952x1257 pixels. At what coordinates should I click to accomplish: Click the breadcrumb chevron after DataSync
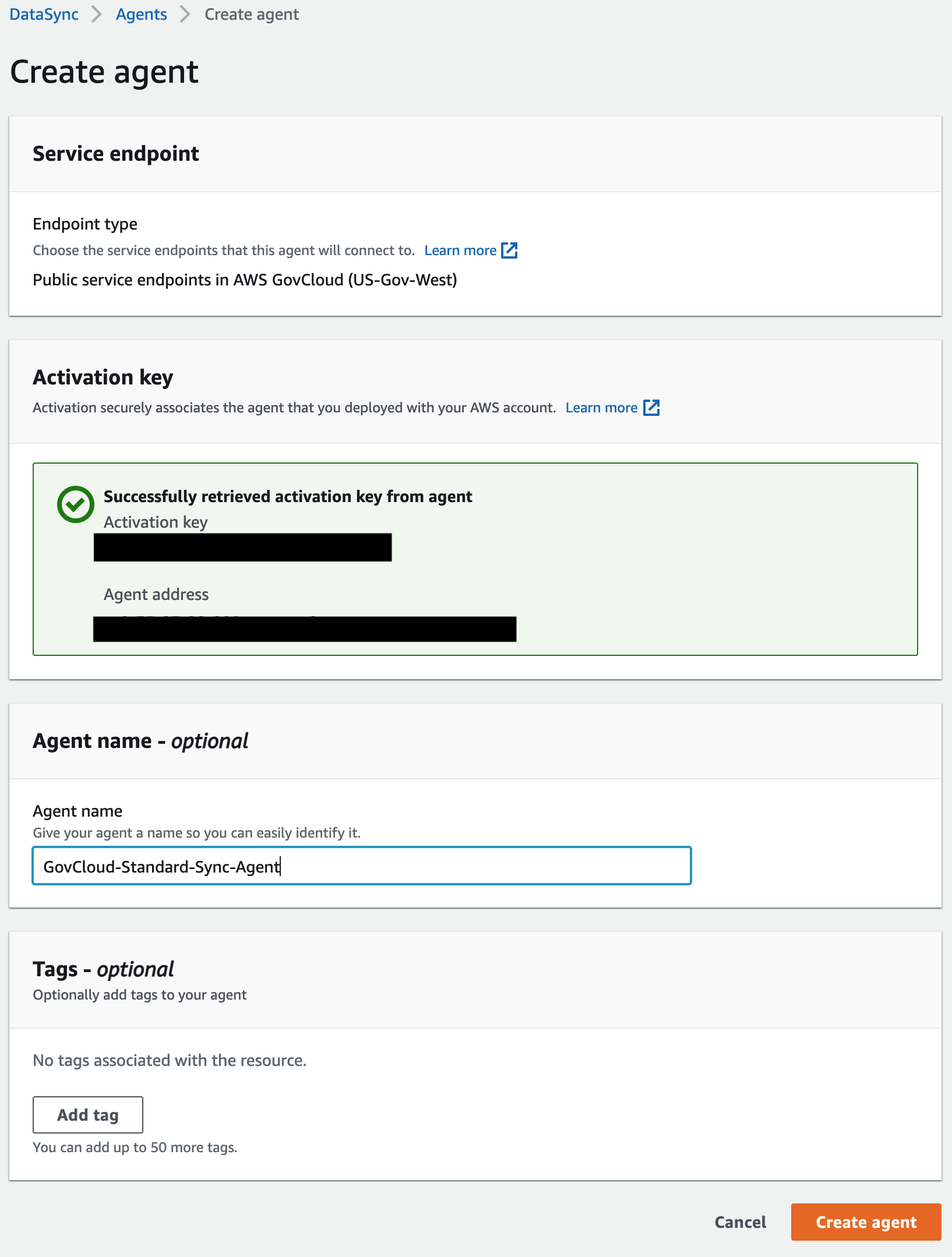click(x=97, y=15)
